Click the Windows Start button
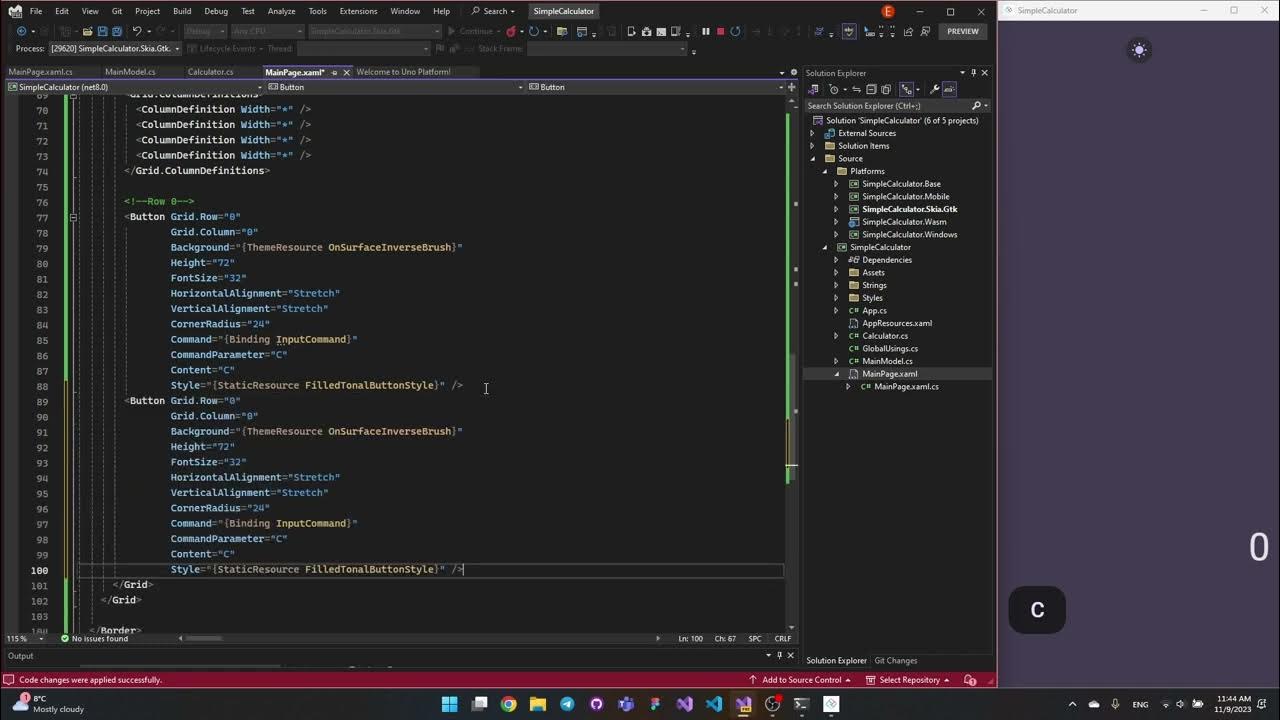Viewport: 1280px width, 720px height. tap(449, 704)
